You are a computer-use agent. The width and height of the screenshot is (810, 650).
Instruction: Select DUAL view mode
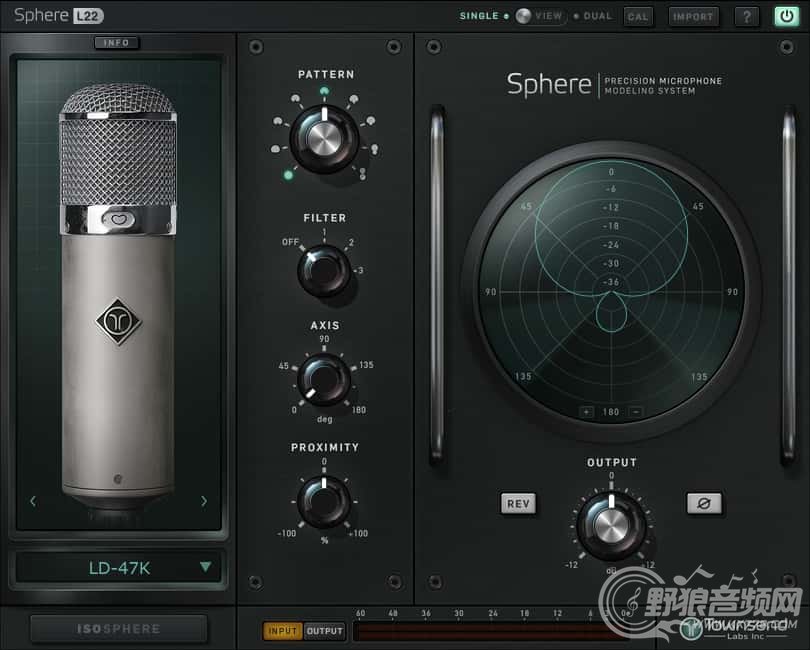(x=598, y=16)
